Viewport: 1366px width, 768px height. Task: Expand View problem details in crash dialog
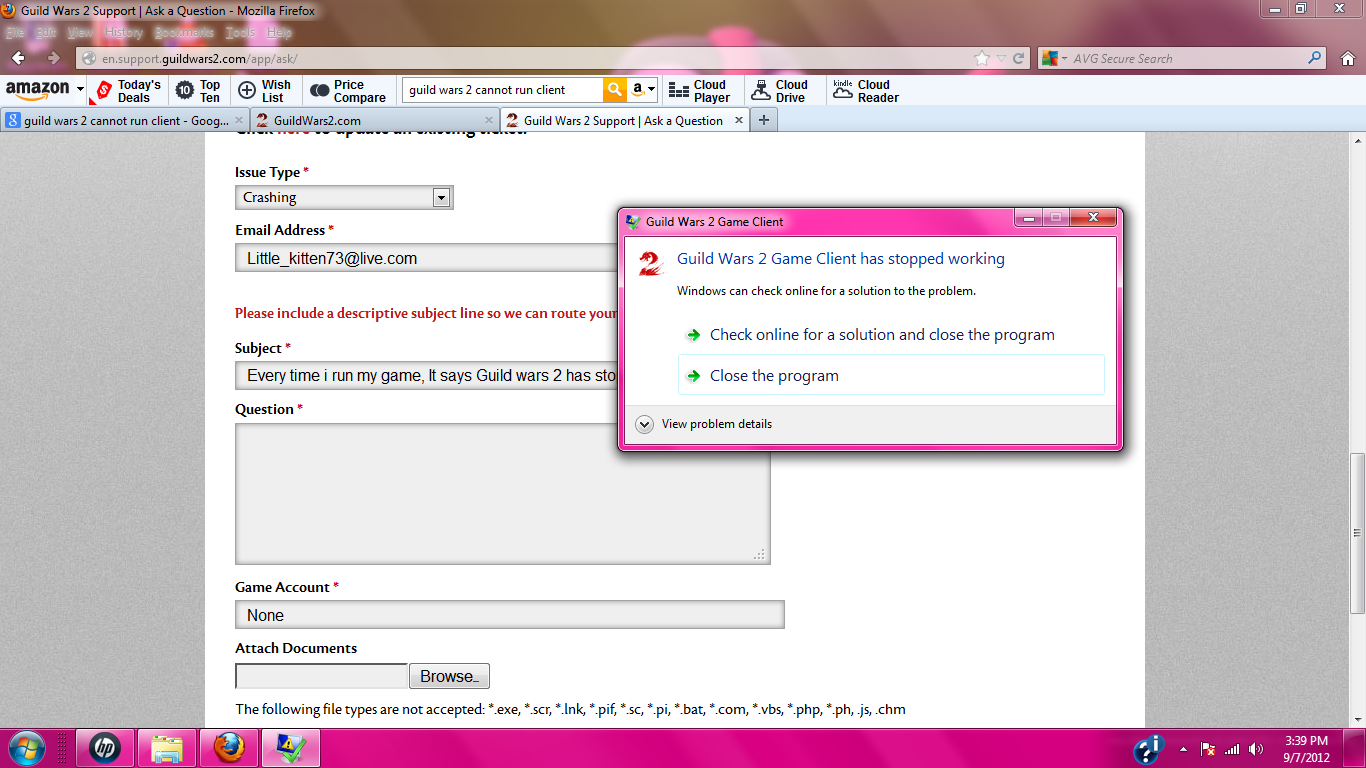[704, 424]
